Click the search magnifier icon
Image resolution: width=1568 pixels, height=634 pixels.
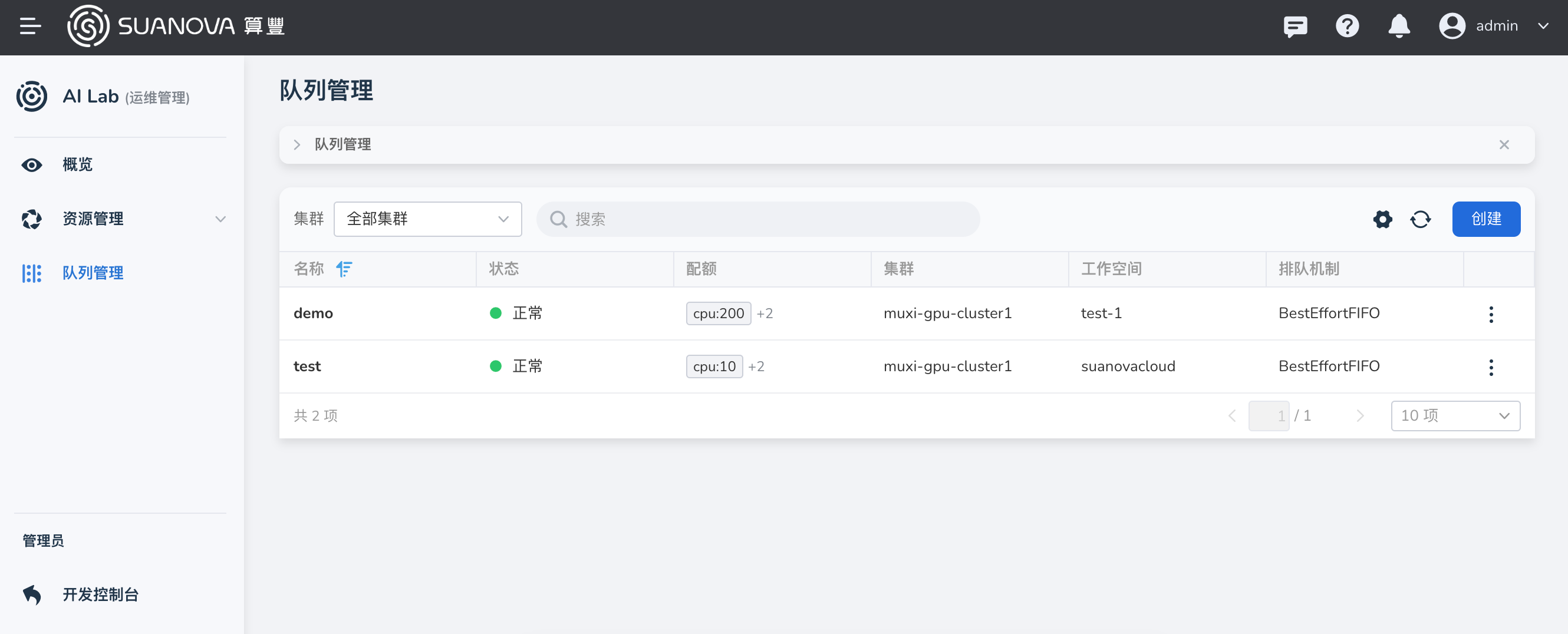click(x=558, y=219)
